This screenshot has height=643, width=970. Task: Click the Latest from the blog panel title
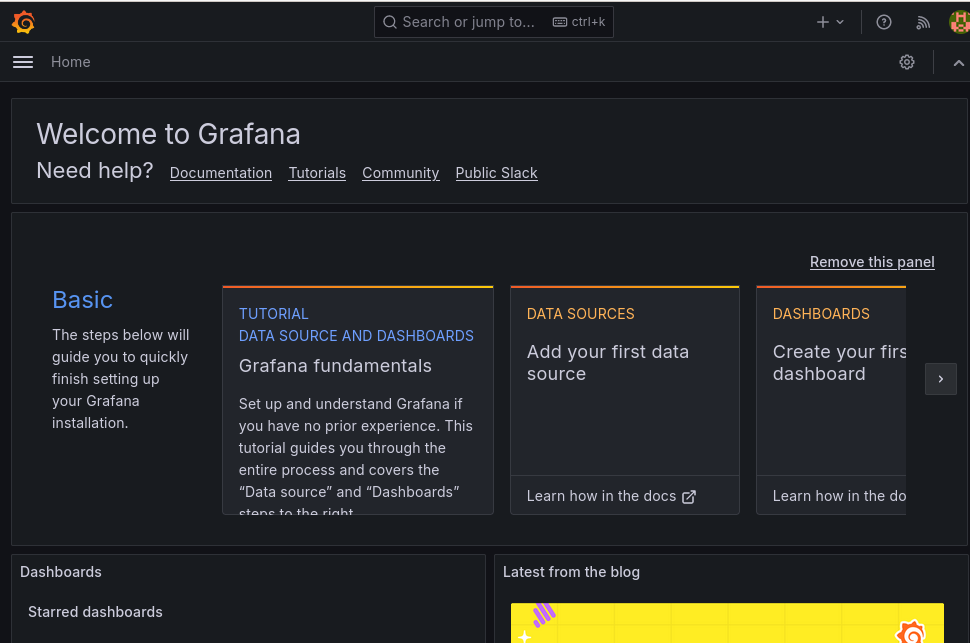571,572
